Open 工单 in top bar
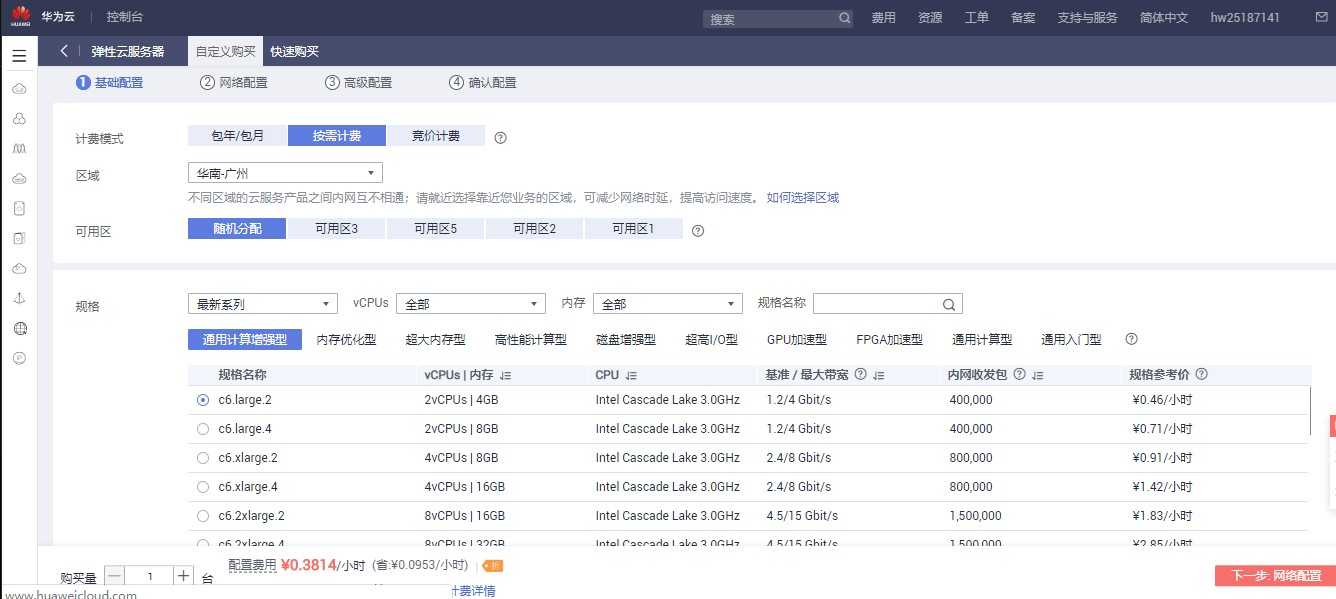1336x599 pixels. [977, 18]
